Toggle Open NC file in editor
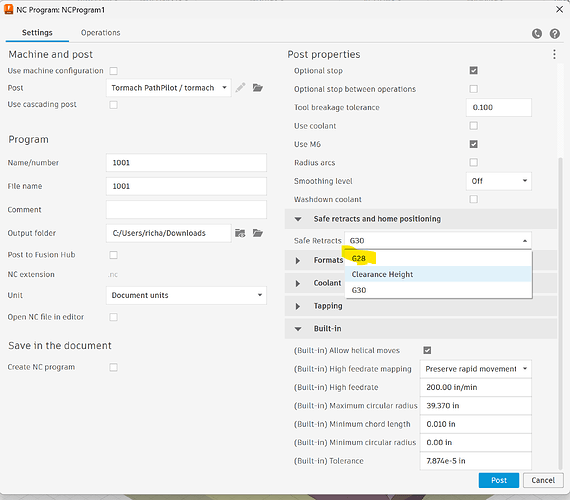This screenshot has height=500, width=570. [x=113, y=317]
